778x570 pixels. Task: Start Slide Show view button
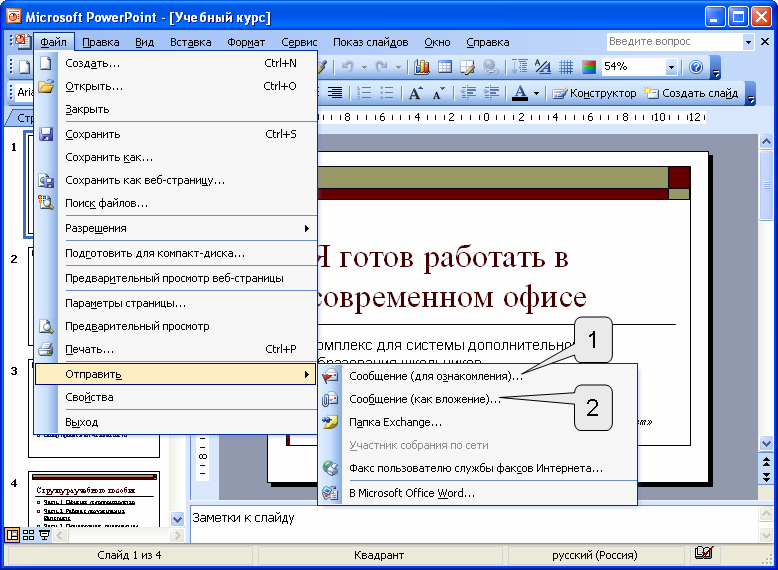pos(44,535)
